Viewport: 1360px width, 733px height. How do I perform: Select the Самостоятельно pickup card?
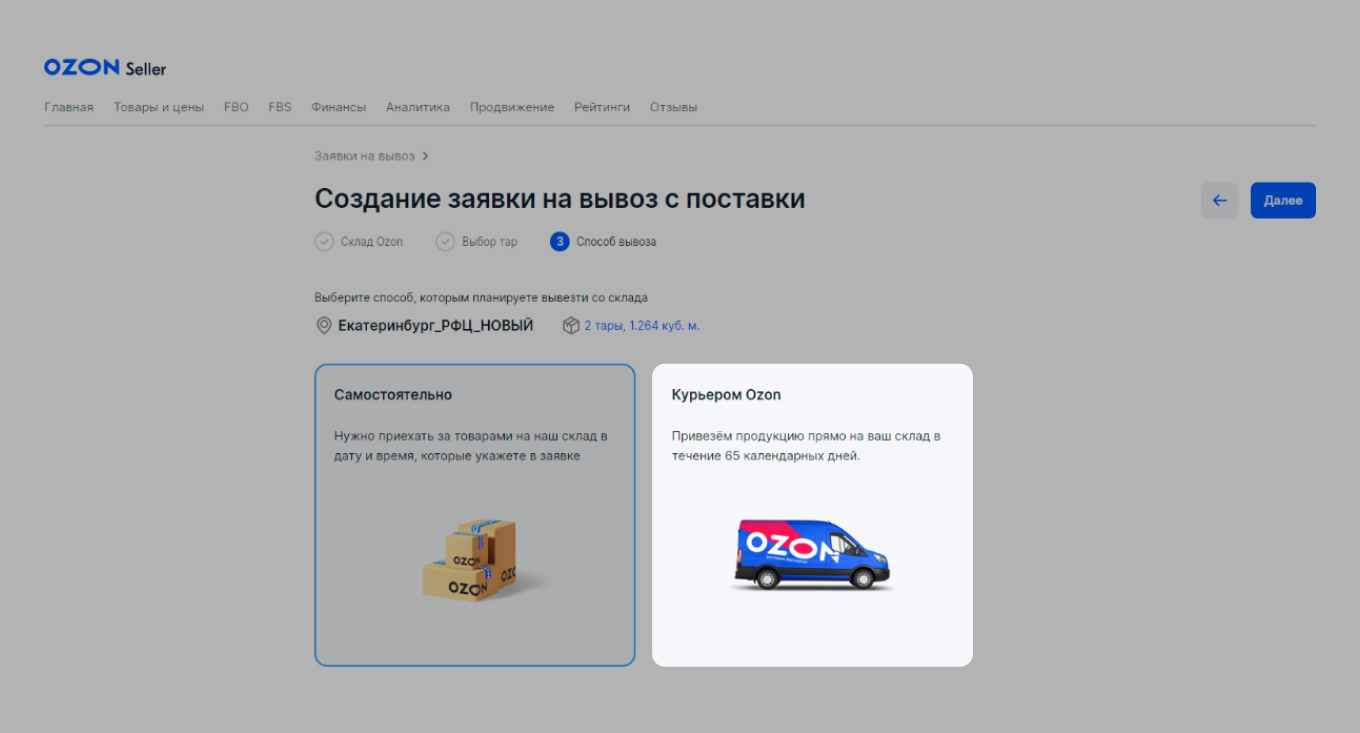(x=475, y=515)
